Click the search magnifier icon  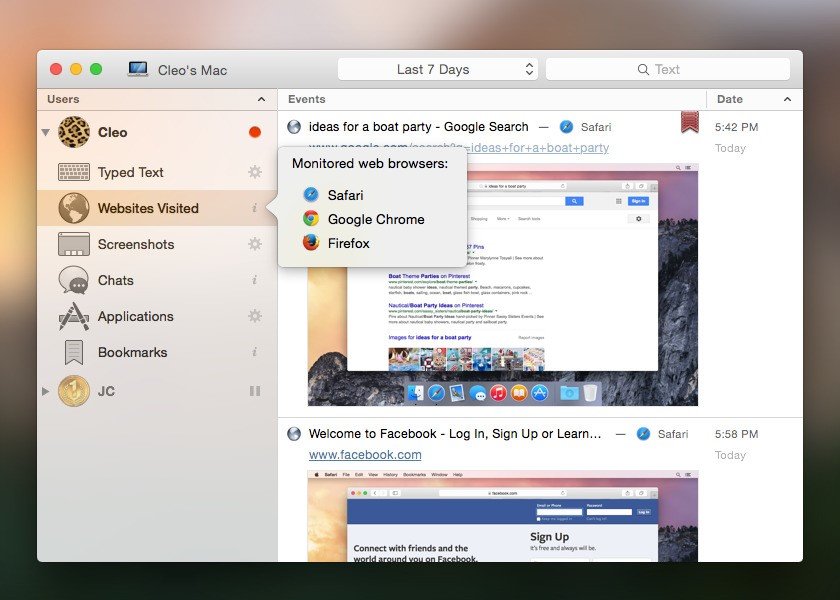click(x=643, y=69)
